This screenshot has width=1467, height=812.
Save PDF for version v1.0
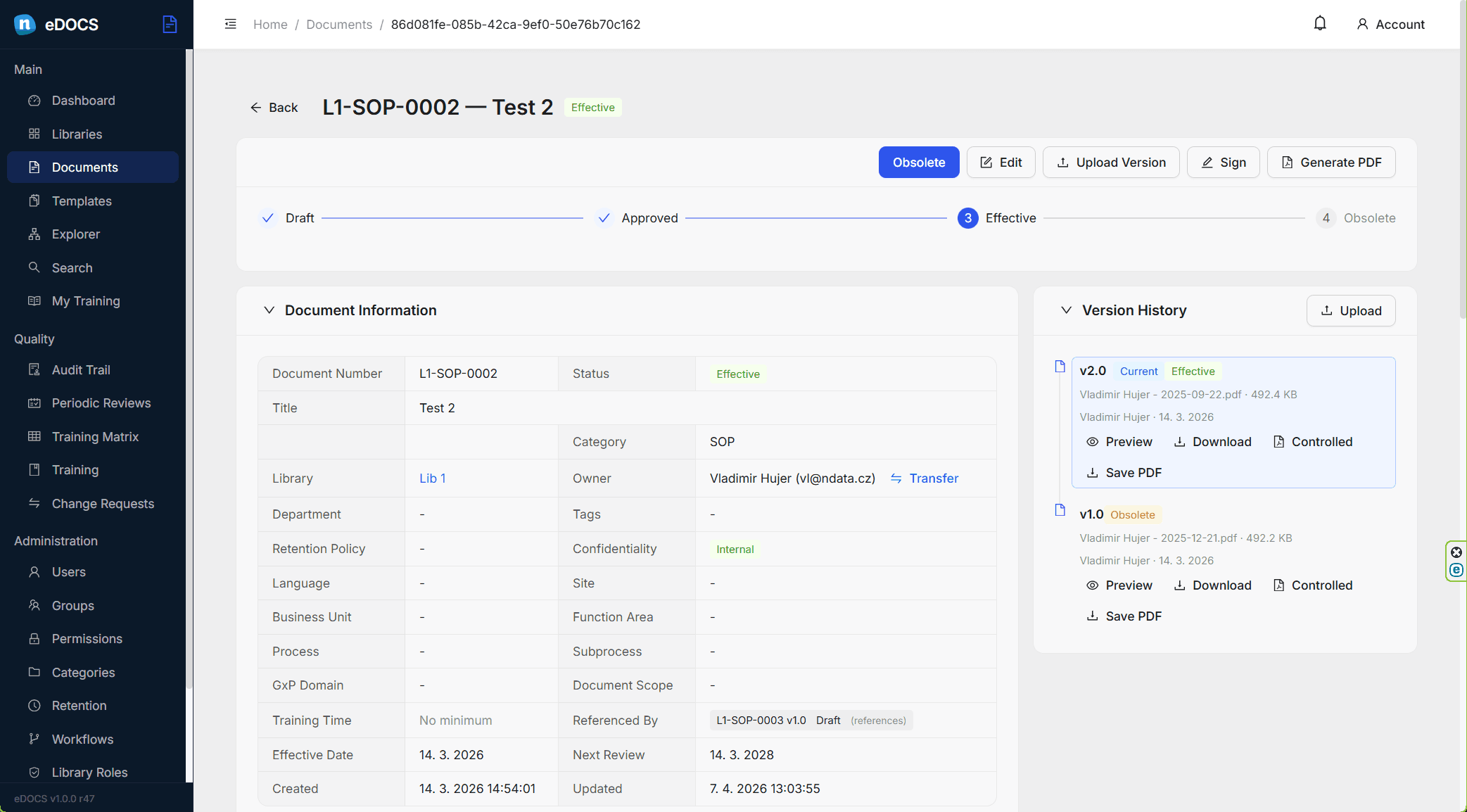[1124, 616]
